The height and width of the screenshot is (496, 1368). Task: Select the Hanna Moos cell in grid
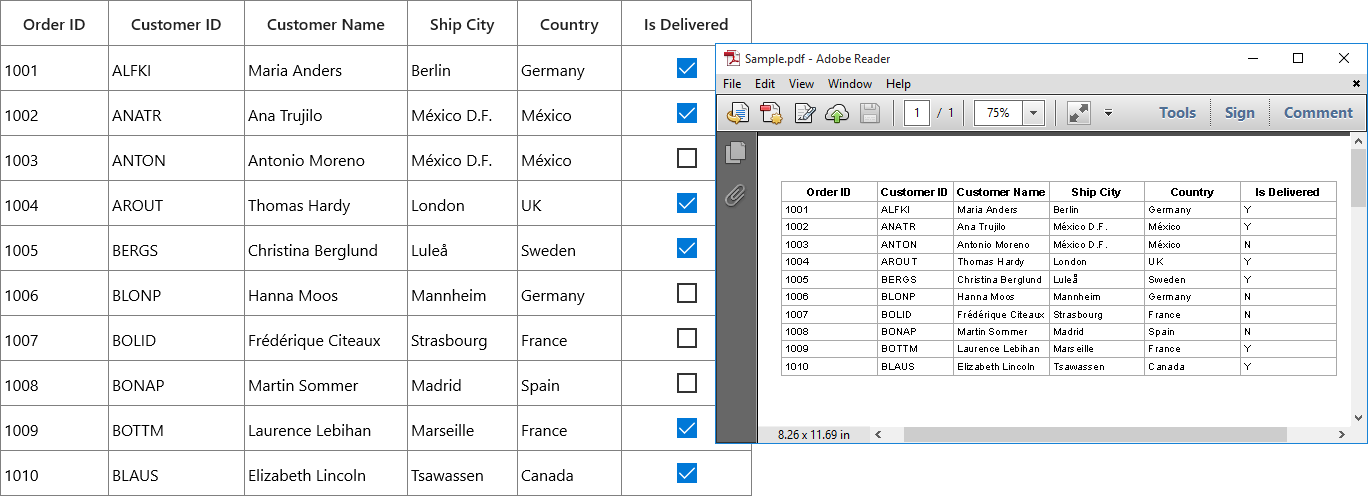pos(326,293)
